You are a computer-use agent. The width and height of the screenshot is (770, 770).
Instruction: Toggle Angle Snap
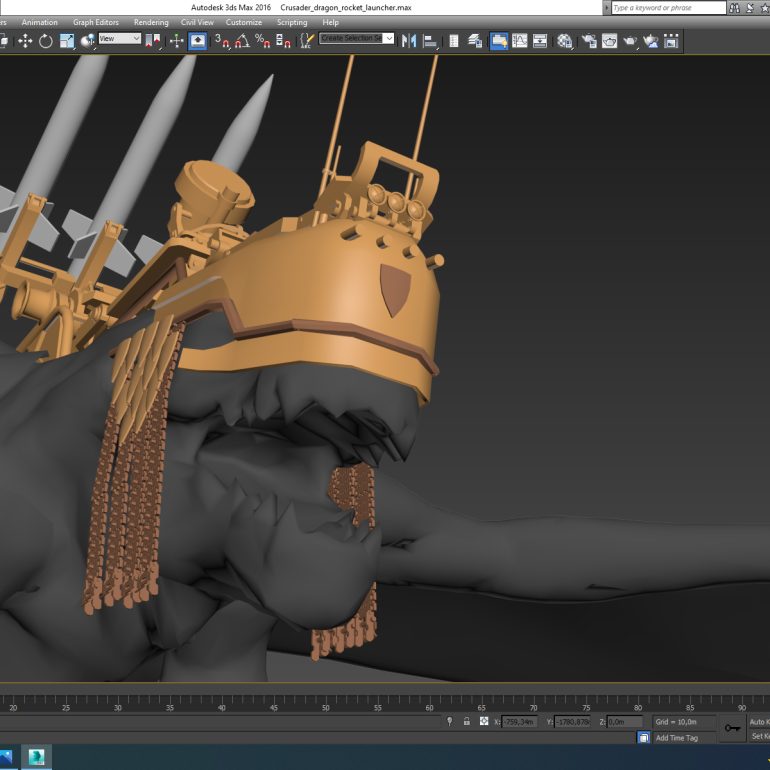[242, 41]
